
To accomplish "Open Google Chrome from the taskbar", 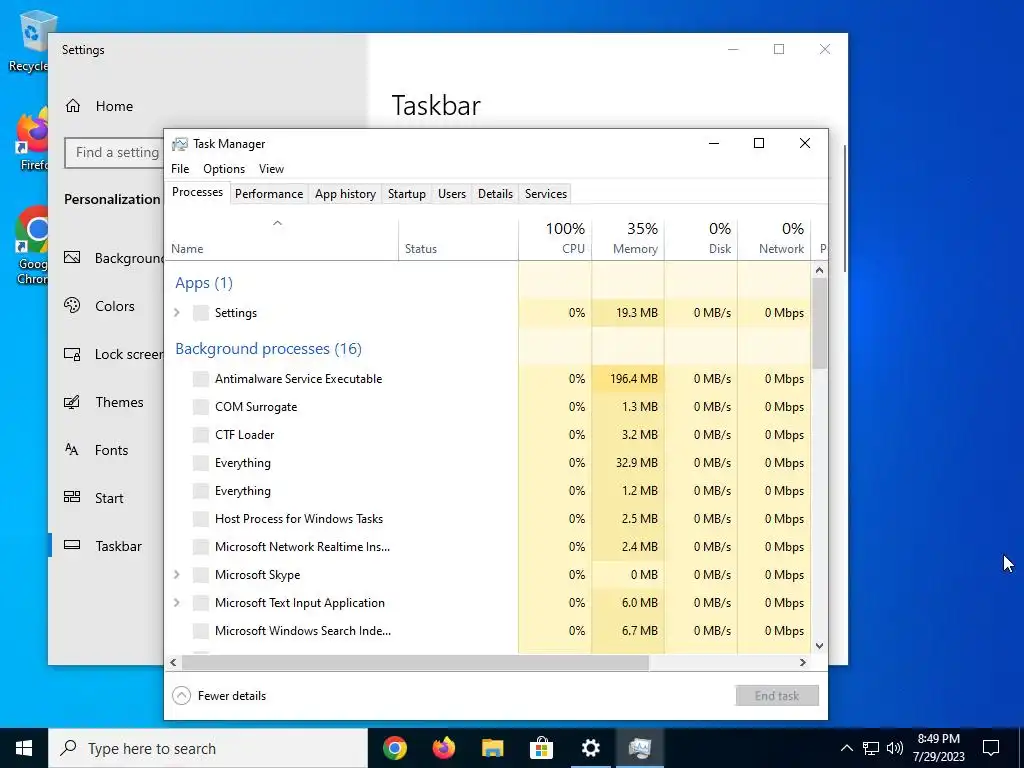I will pyautogui.click(x=394, y=748).
